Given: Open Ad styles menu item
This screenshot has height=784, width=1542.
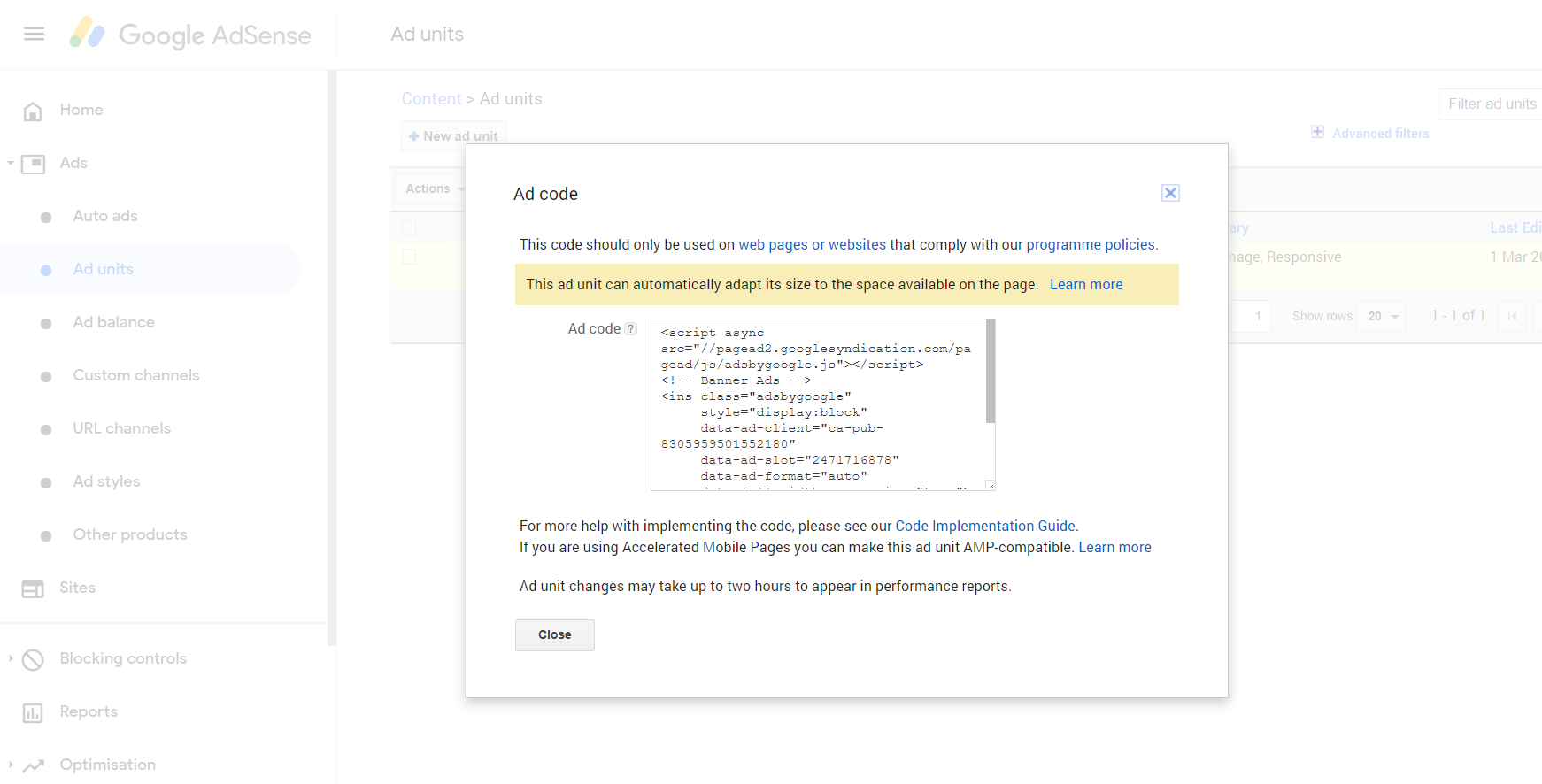Looking at the screenshot, I should coord(107,481).
